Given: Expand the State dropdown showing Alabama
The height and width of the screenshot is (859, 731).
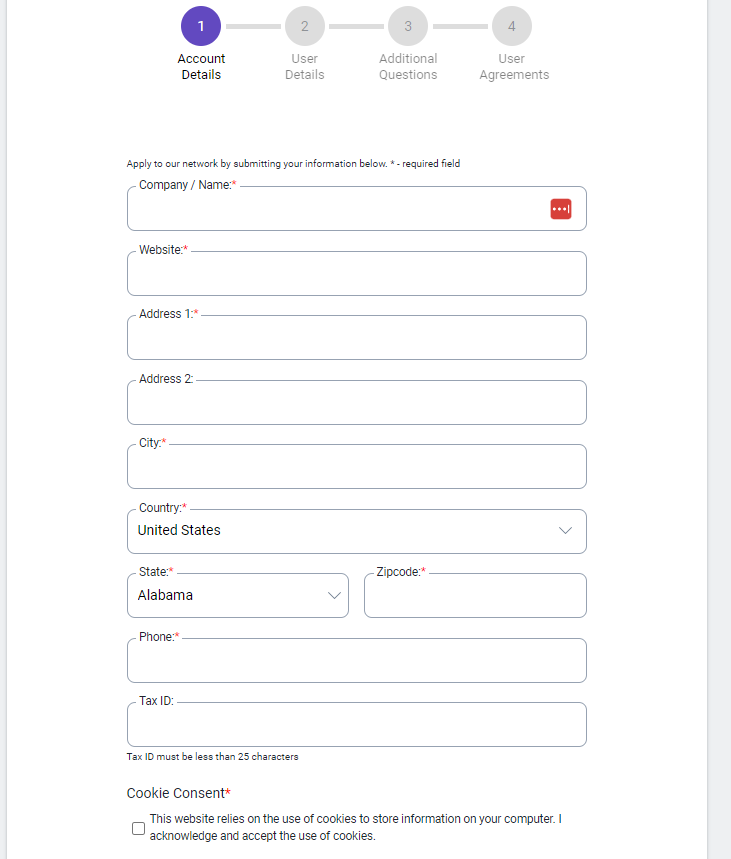Looking at the screenshot, I should pos(238,595).
